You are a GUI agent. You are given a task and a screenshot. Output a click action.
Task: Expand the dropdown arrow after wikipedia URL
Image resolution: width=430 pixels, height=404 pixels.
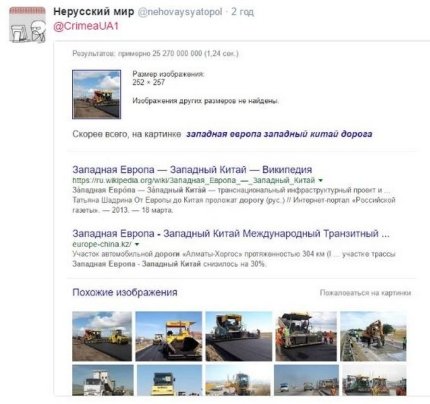320,180
